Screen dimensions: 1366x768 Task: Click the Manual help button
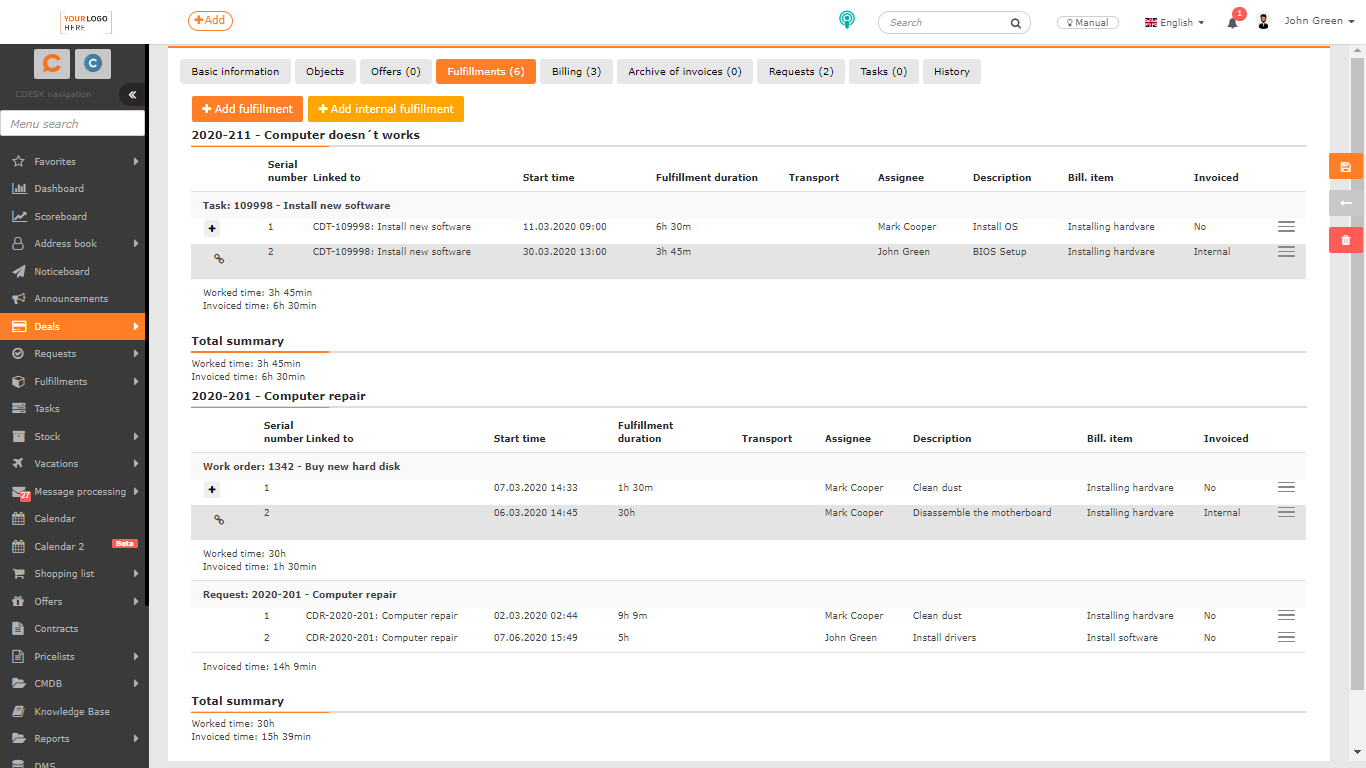pyautogui.click(x=1088, y=22)
